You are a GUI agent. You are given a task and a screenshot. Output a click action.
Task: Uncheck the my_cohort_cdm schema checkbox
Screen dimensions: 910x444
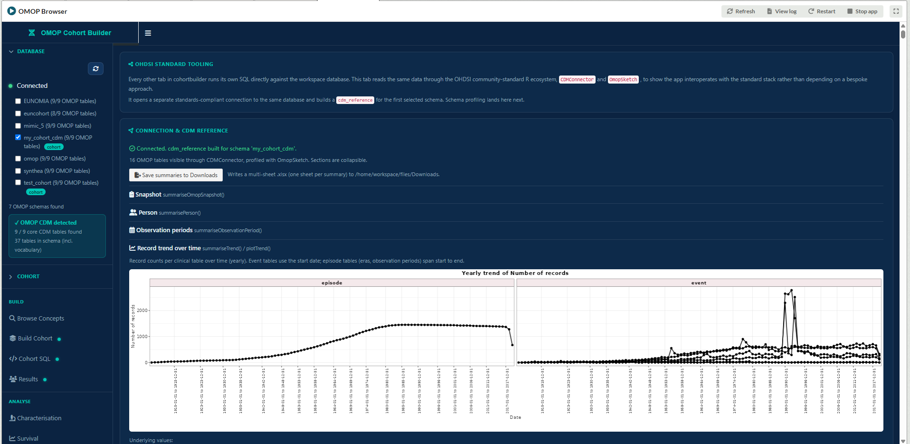point(18,138)
